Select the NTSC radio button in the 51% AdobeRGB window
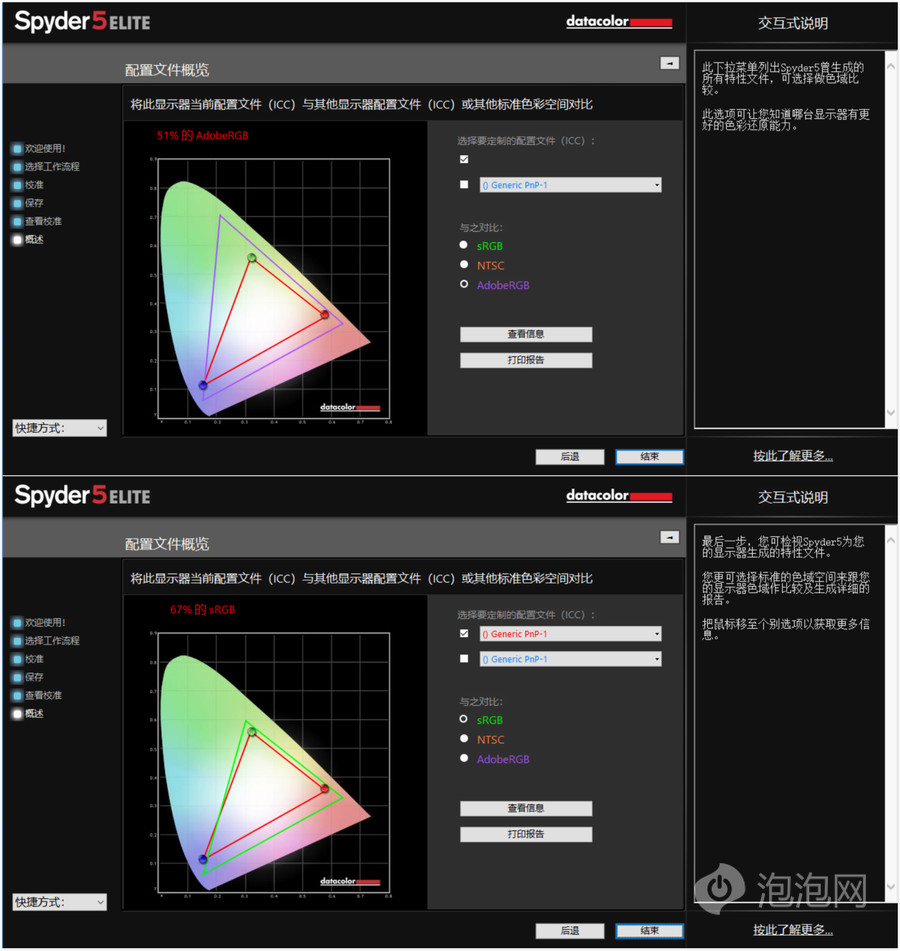 (463, 265)
